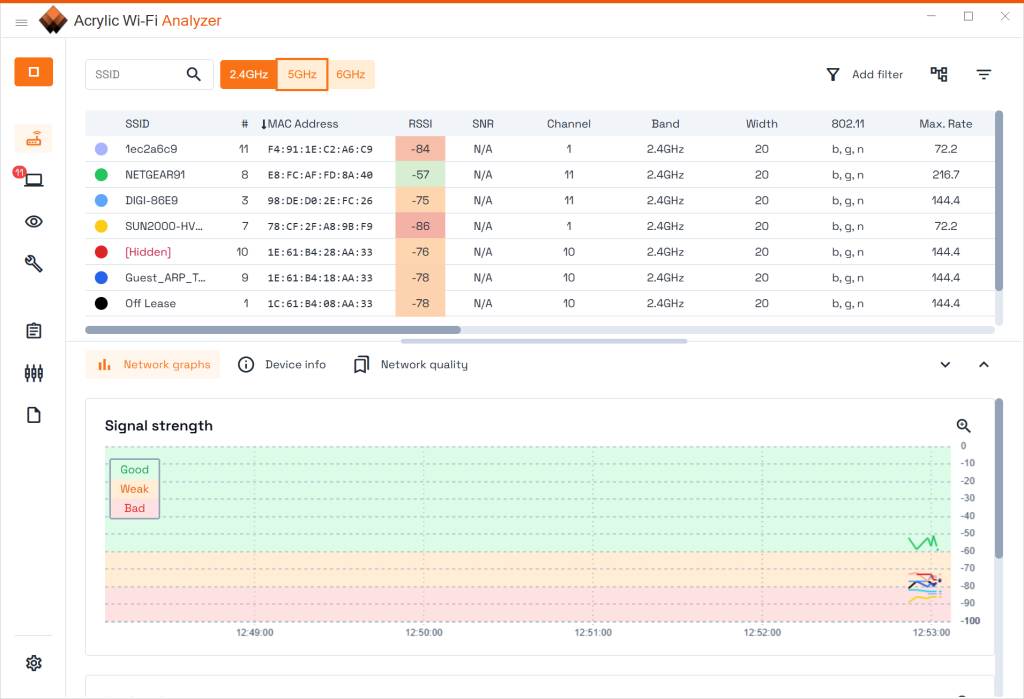Viewport: 1024px width, 699px height.
Task: Click the [Hidden] red color dot
Action: (x=101, y=252)
